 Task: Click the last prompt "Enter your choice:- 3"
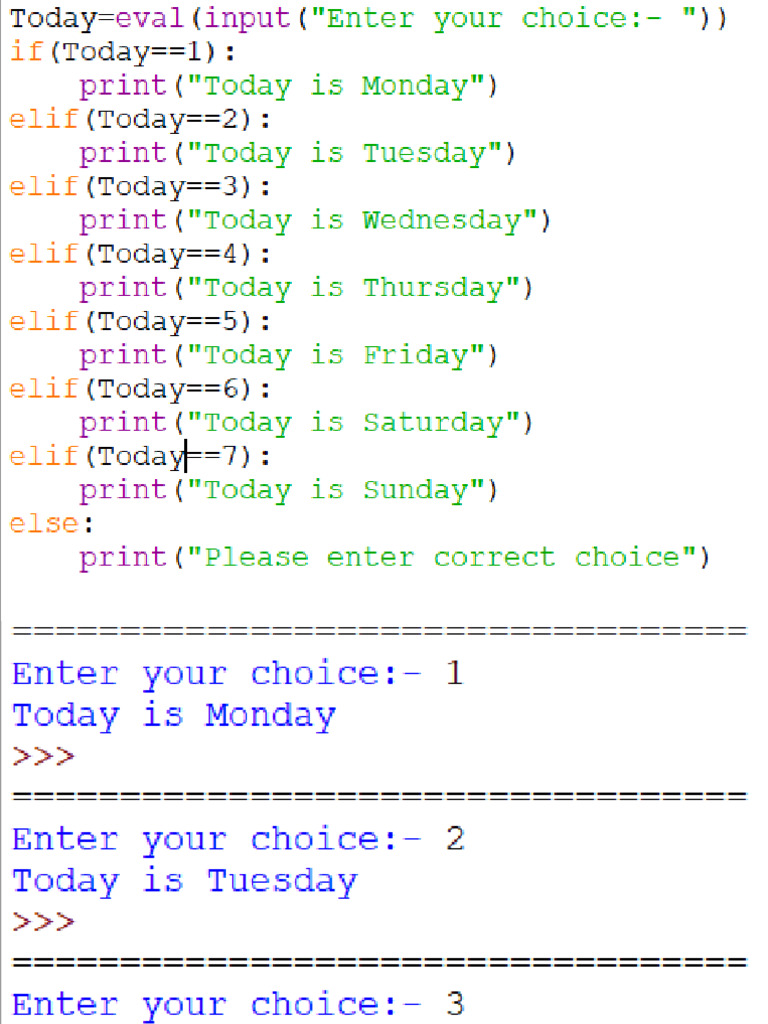point(238,1004)
